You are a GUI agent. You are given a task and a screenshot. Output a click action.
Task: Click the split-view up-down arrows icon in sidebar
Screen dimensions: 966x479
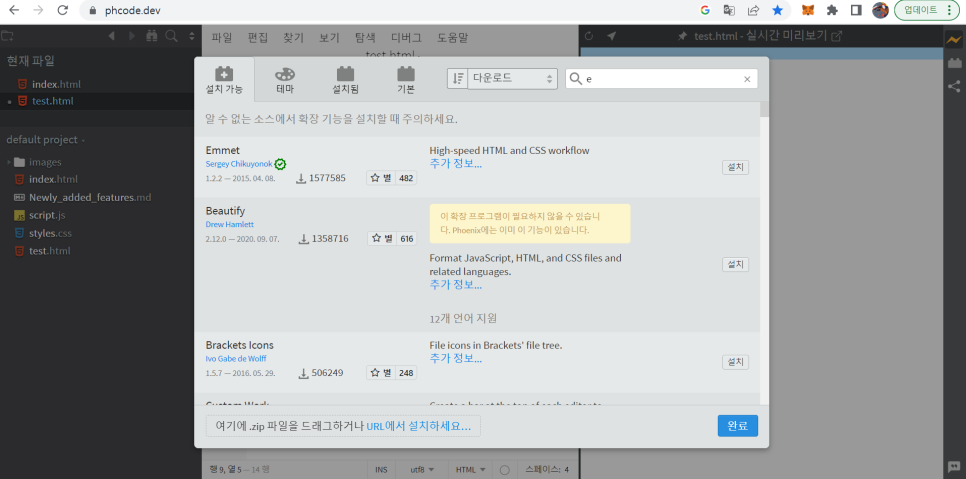point(192,36)
